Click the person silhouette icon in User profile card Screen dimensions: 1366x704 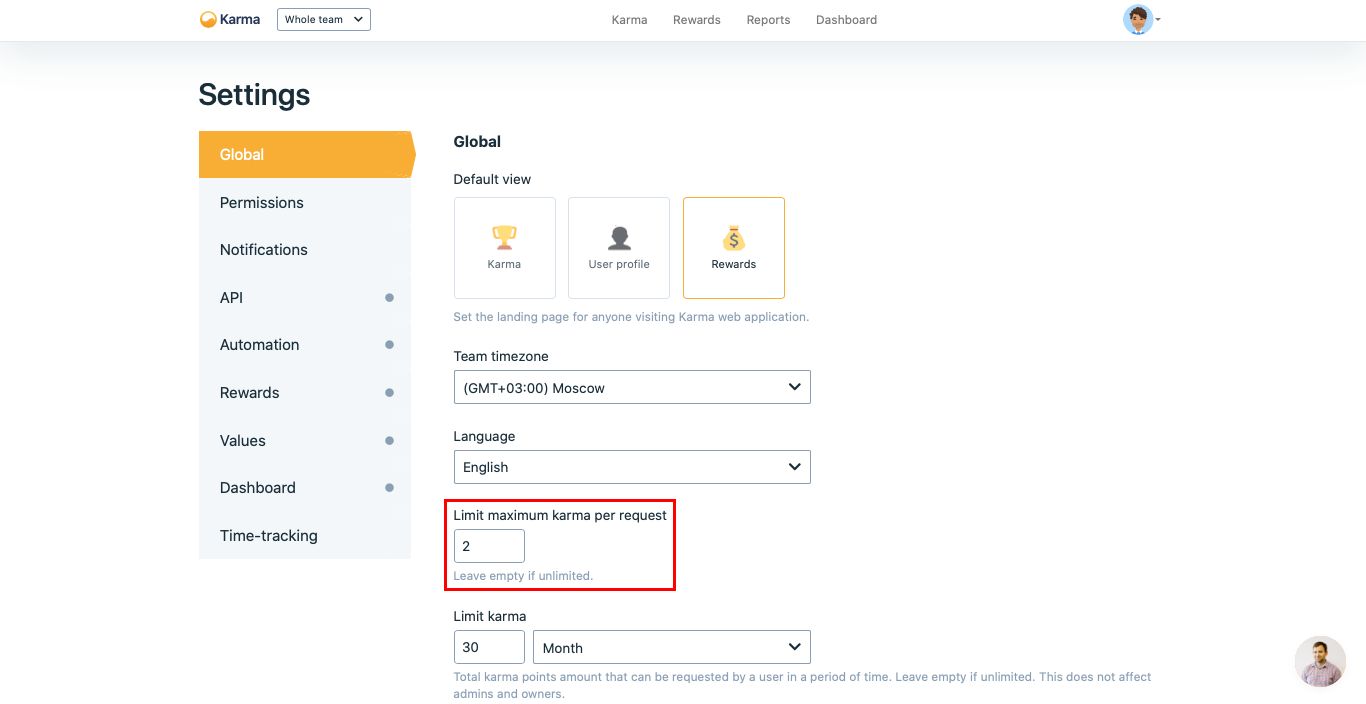619,238
